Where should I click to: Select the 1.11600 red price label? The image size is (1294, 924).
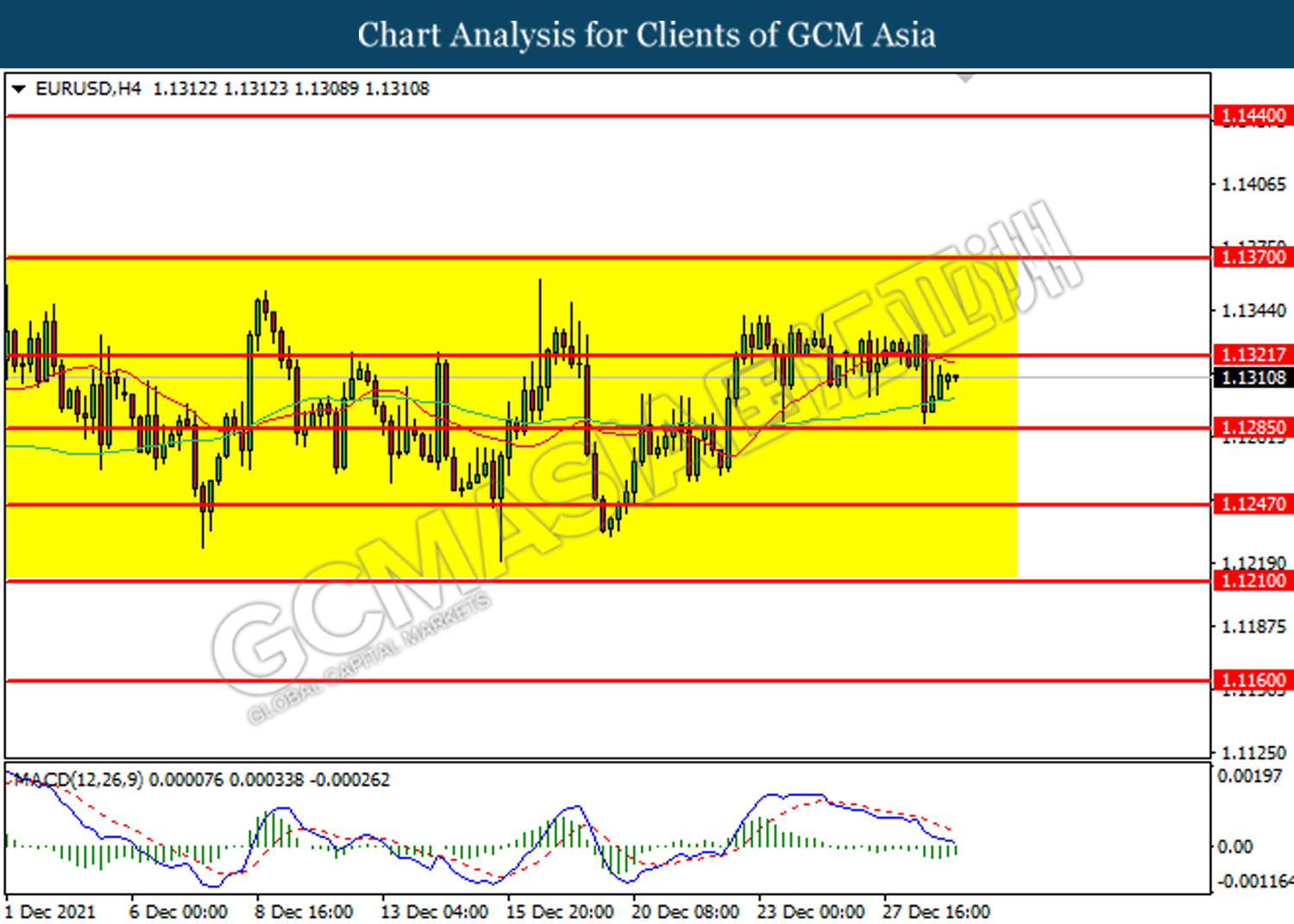[x=1253, y=681]
